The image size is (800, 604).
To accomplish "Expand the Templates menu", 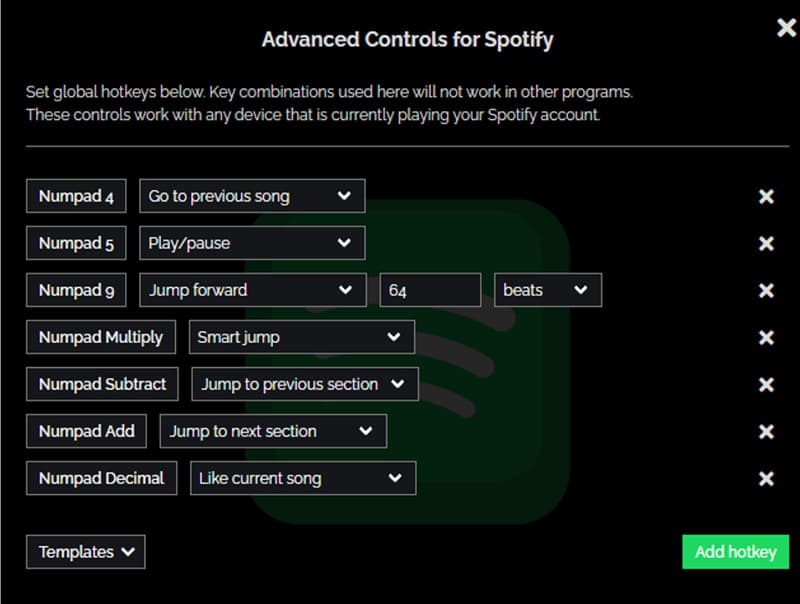I will (85, 551).
